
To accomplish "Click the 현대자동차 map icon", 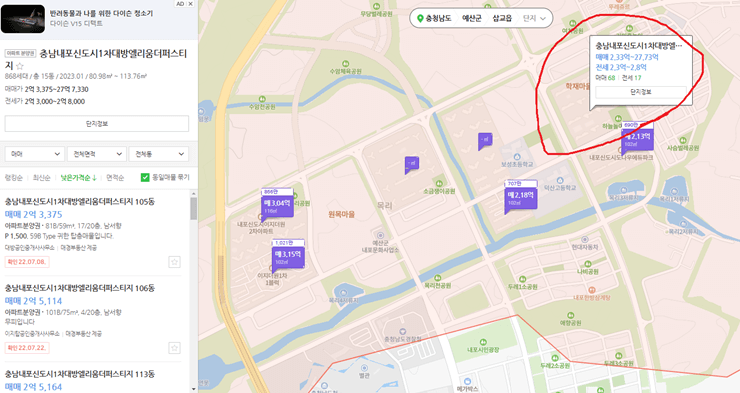I will [585, 240].
